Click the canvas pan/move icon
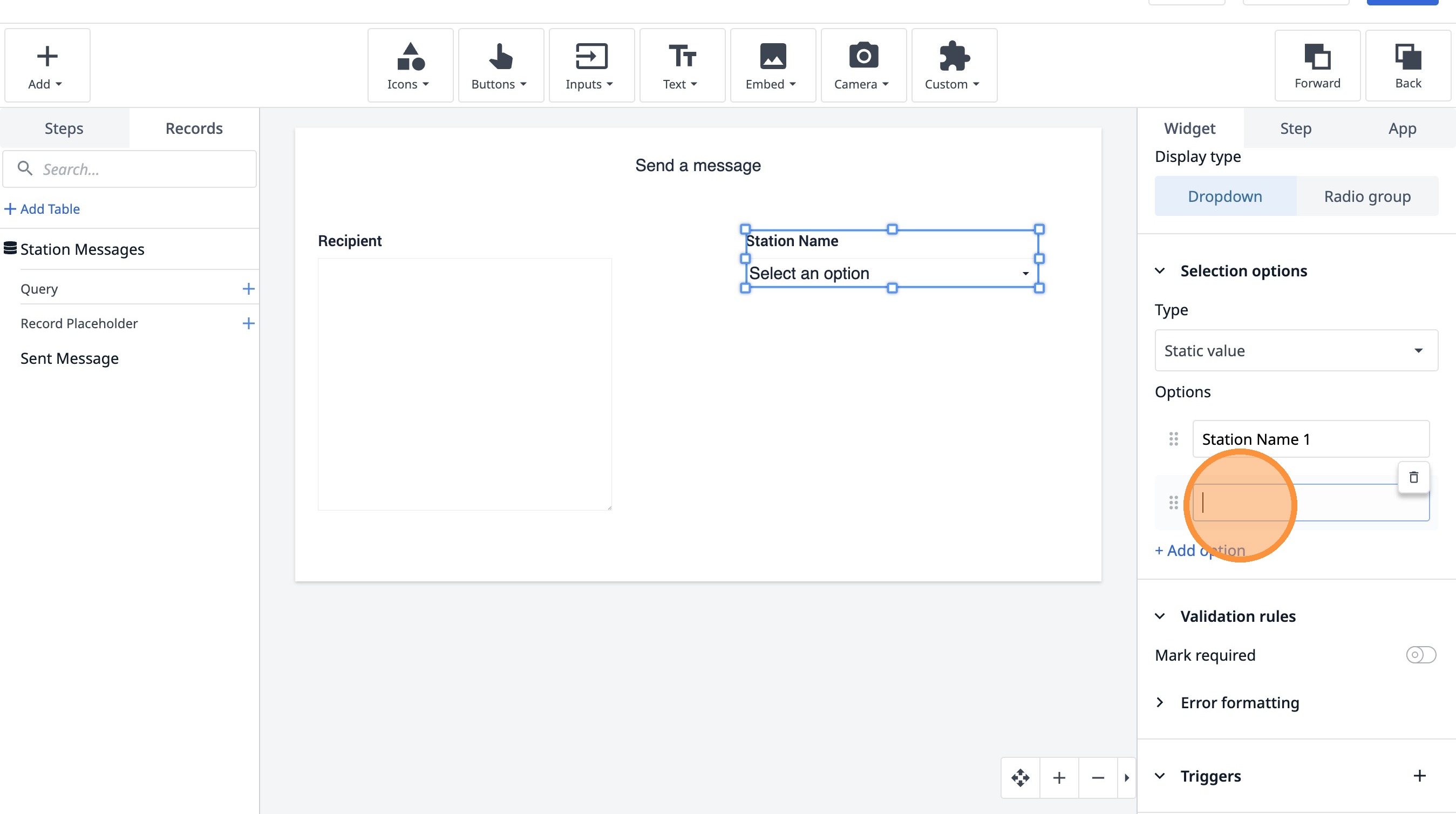Image resolution: width=1456 pixels, height=814 pixels. point(1020,778)
